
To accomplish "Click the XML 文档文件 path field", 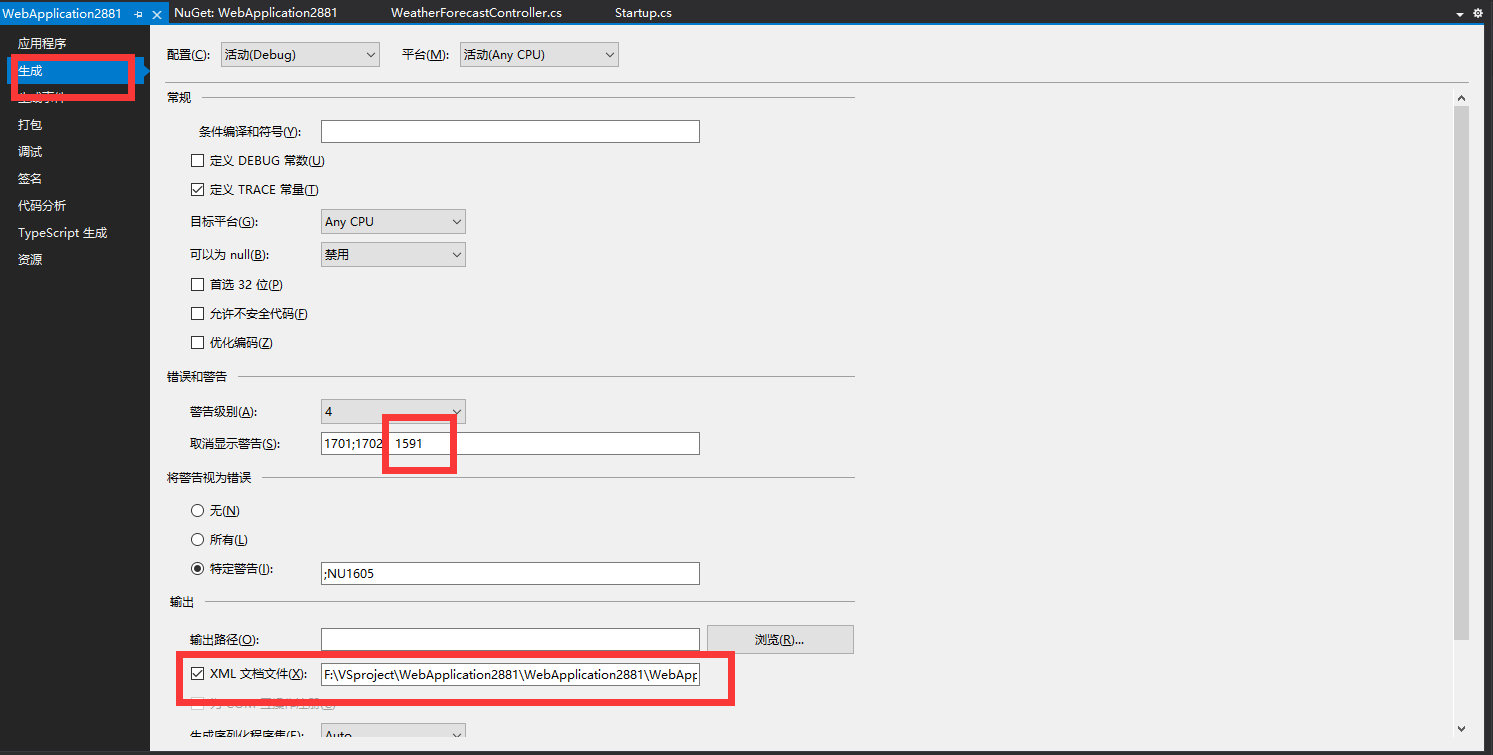I will (x=510, y=675).
